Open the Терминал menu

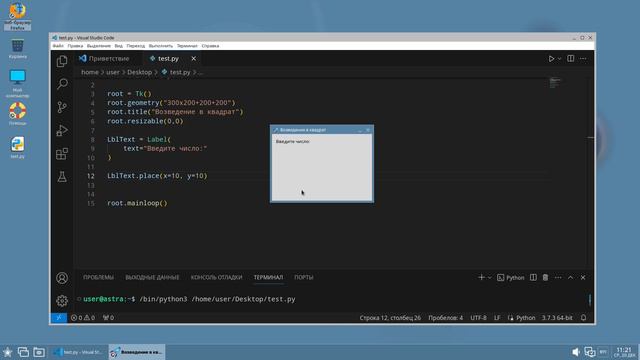click(187, 46)
